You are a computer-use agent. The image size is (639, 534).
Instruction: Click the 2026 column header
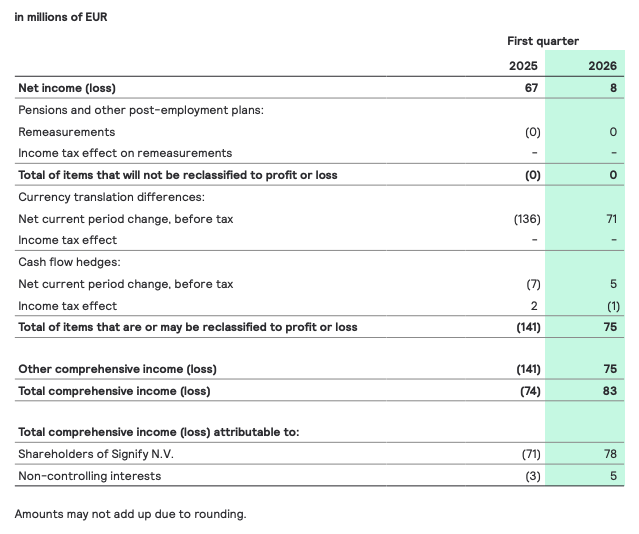pos(602,65)
